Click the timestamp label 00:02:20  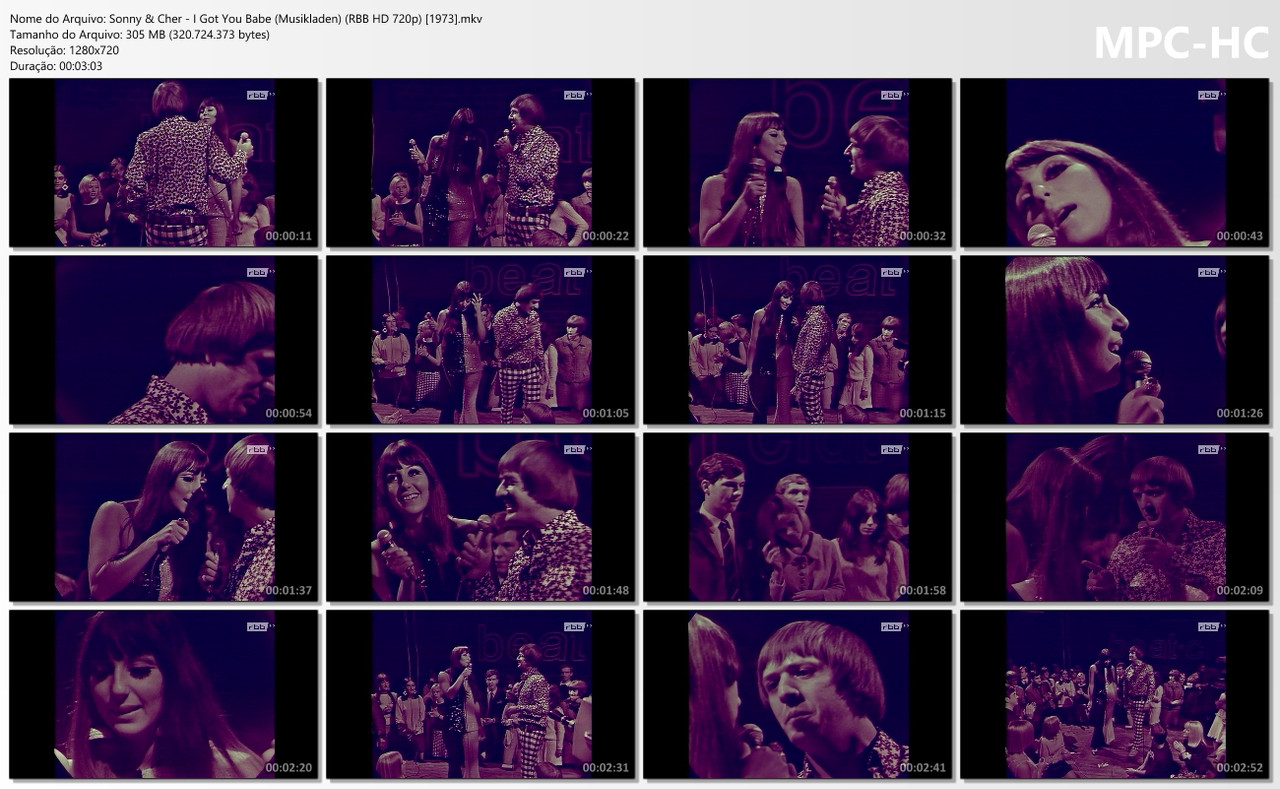(292, 769)
